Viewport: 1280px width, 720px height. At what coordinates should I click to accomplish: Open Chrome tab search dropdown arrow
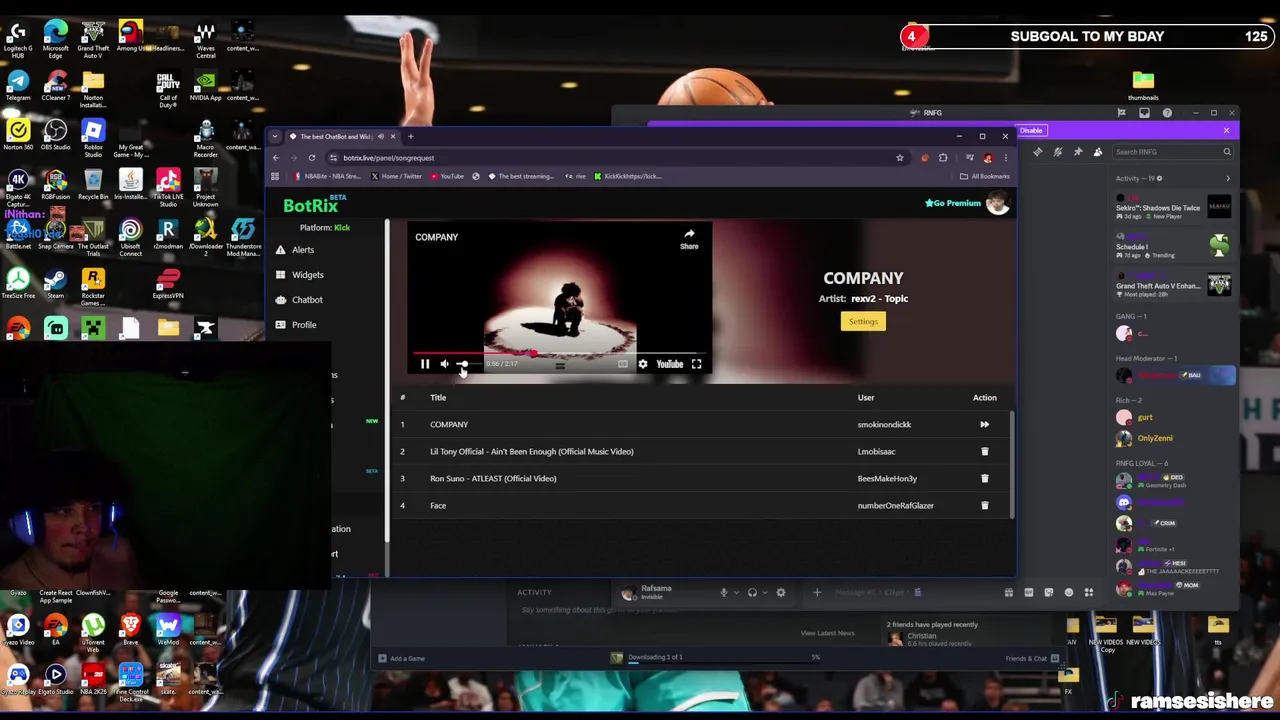click(x=275, y=136)
